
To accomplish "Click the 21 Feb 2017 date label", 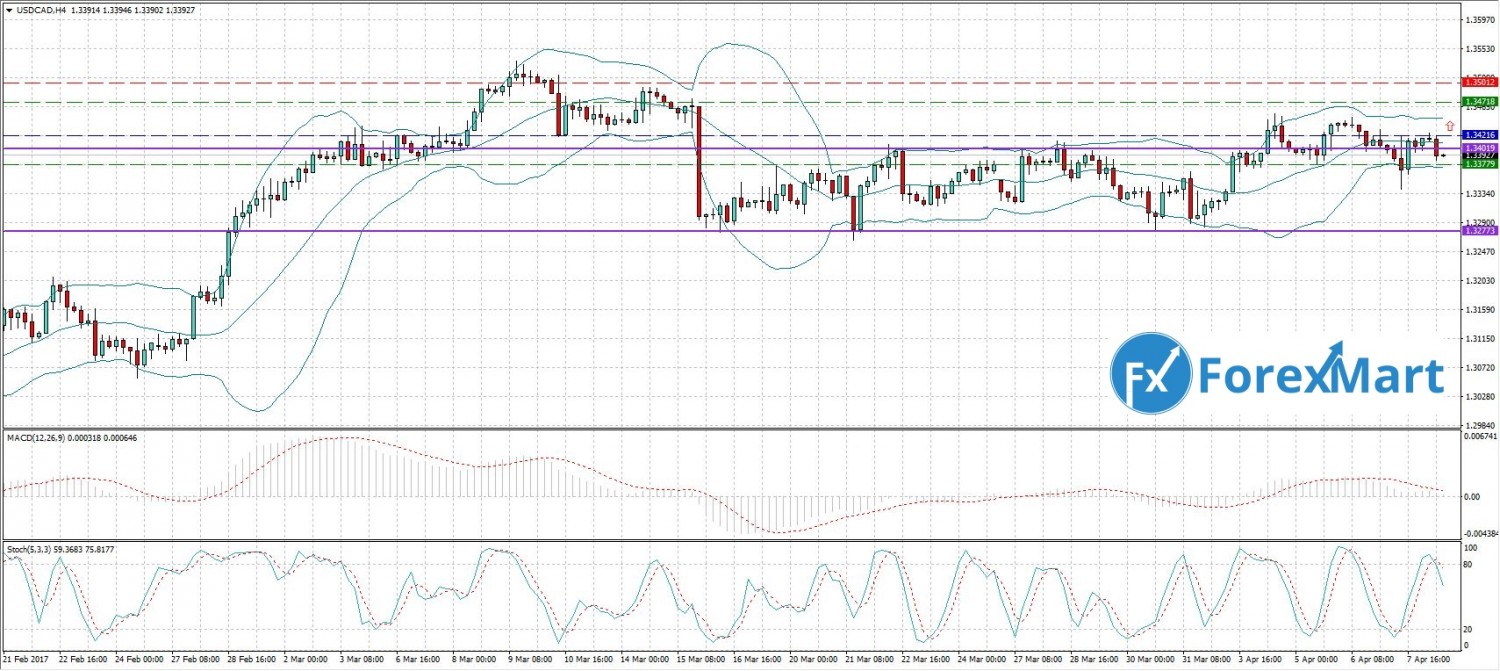I will [23, 662].
